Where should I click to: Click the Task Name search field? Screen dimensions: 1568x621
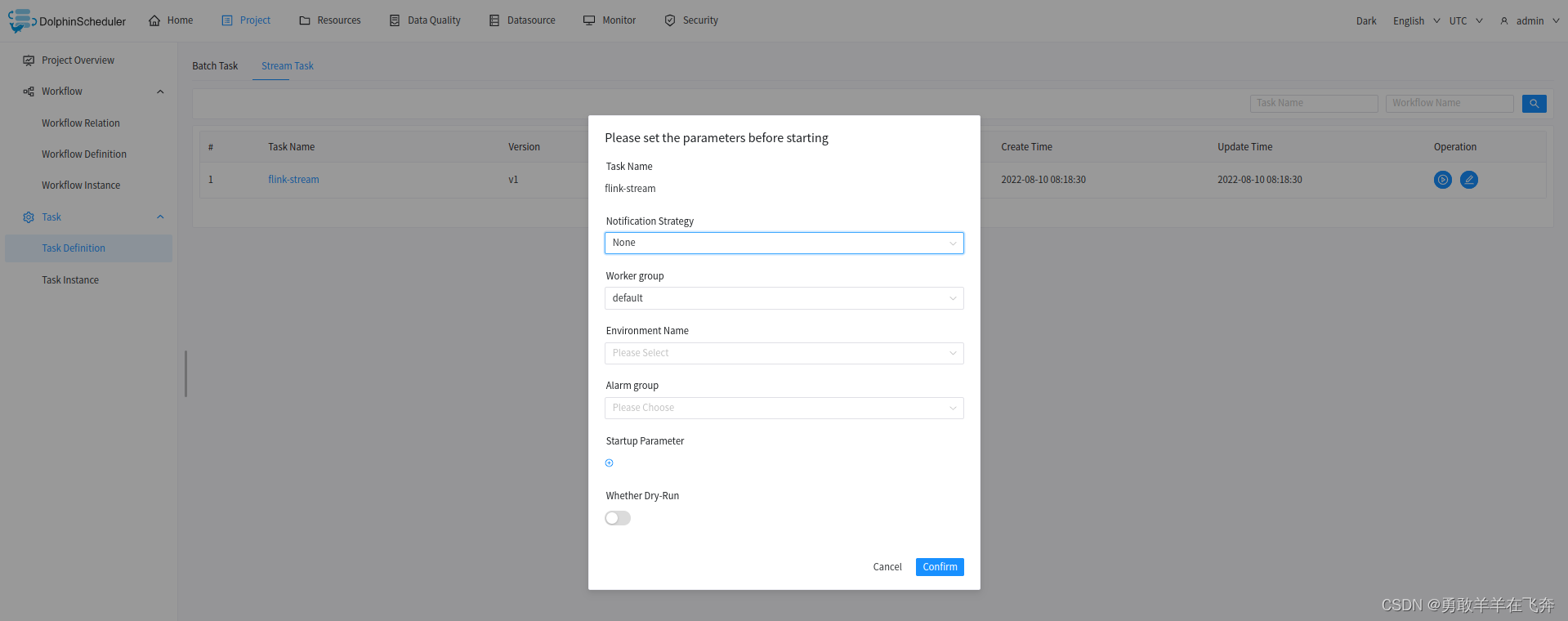[1314, 104]
